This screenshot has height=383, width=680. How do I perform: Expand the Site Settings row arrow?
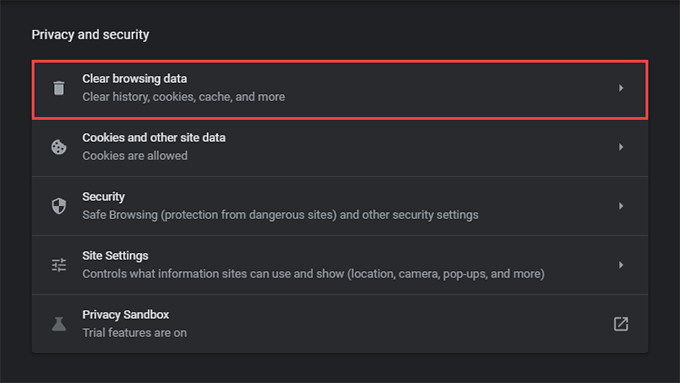[x=621, y=265]
